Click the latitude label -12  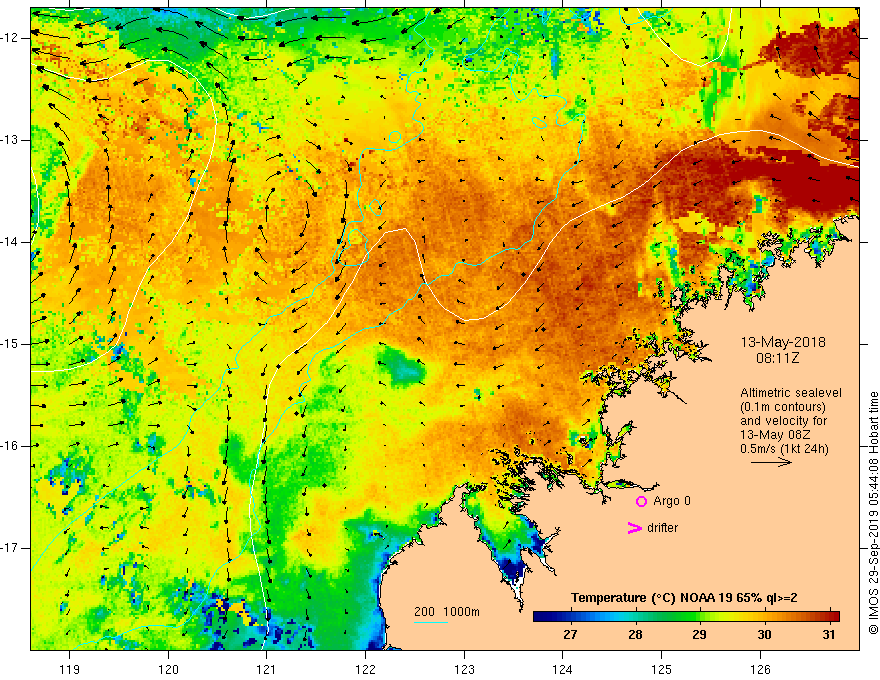pos(10,38)
